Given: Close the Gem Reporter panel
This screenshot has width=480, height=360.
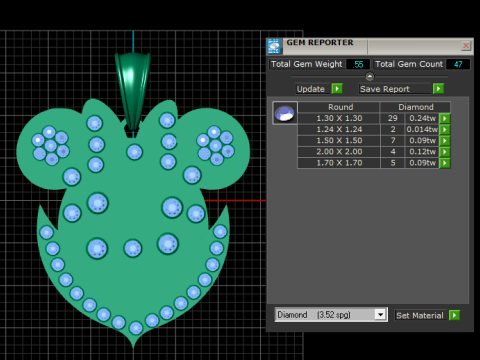Looking at the screenshot, I should pyautogui.click(x=466, y=45).
